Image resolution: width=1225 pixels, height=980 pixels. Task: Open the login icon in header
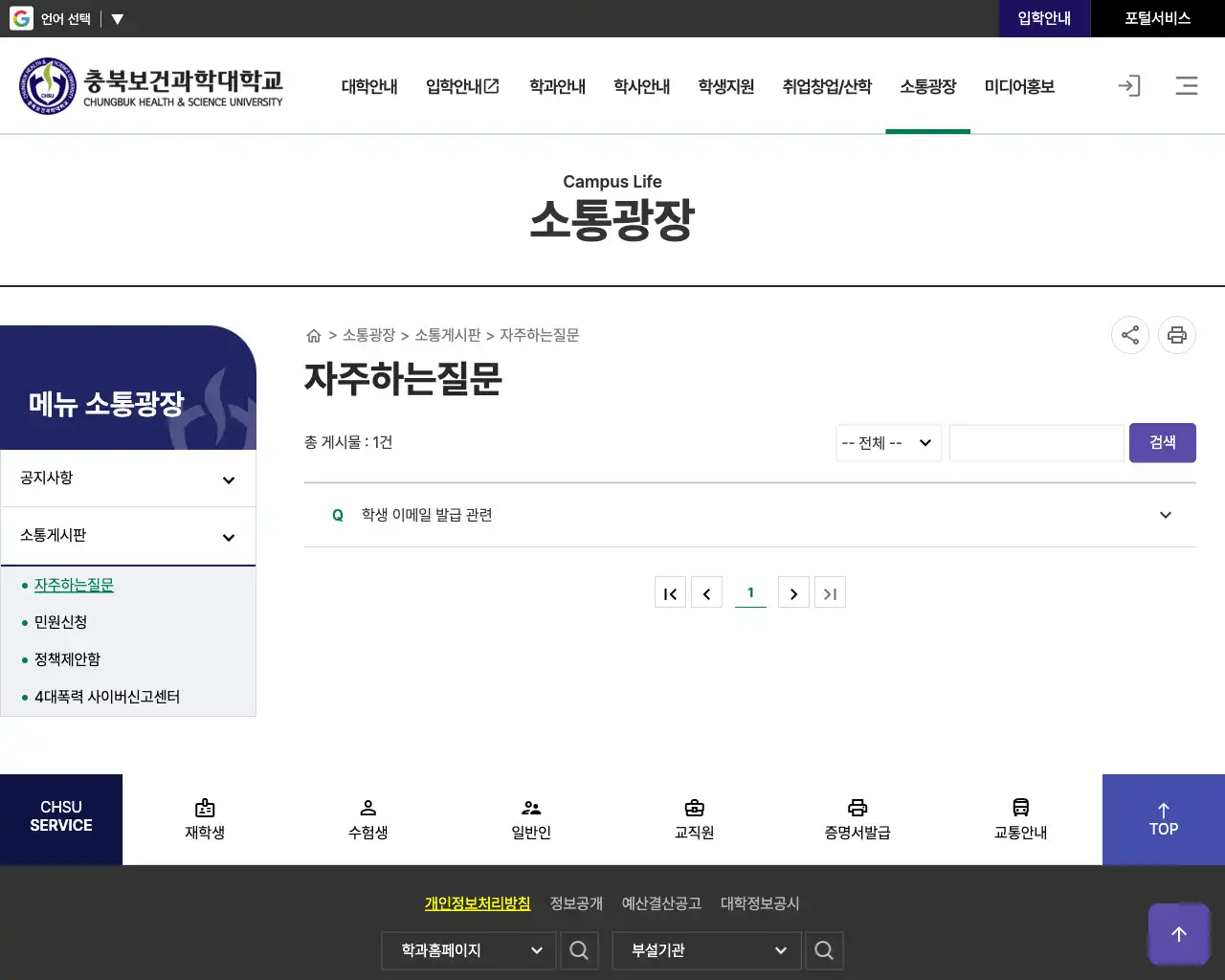(1129, 86)
